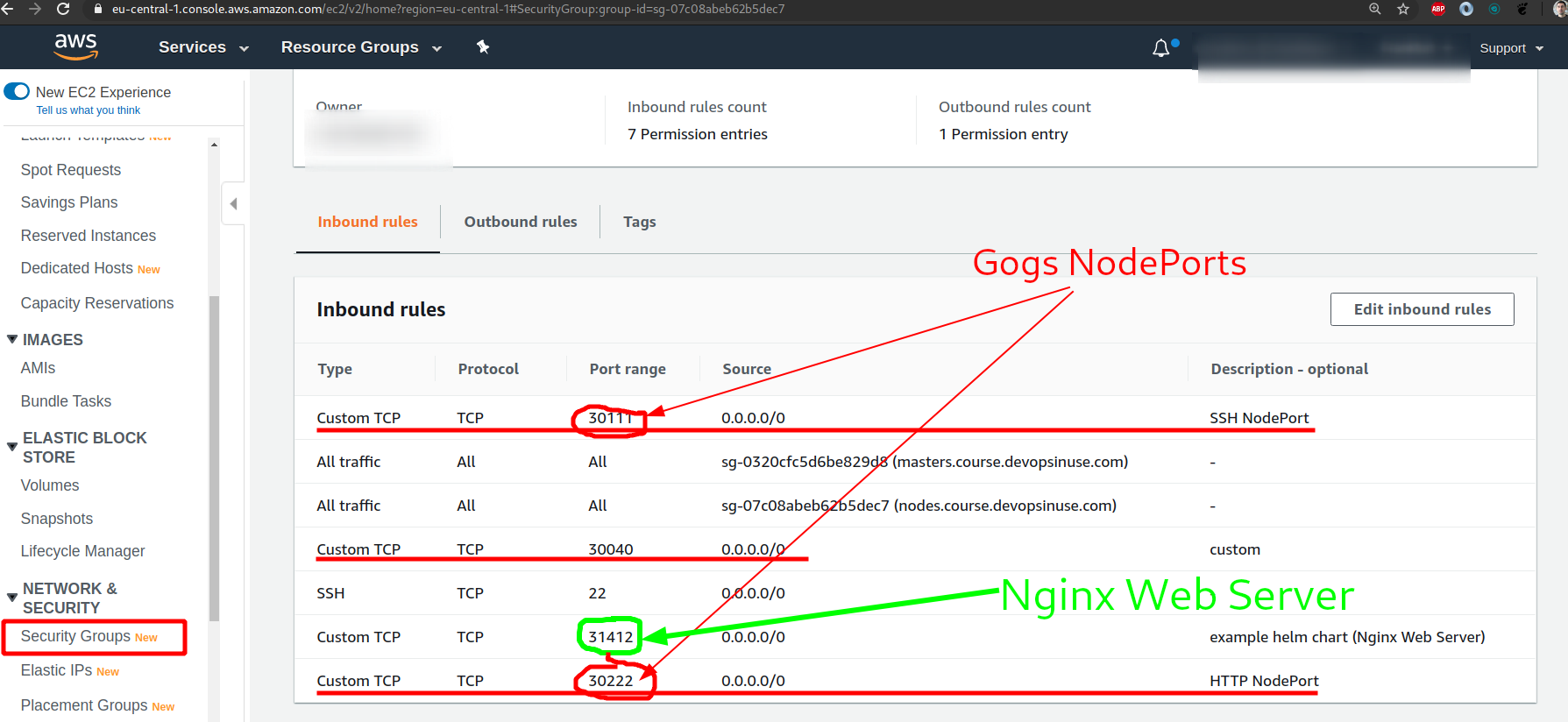Click HTTP NodePort description

(1264, 681)
